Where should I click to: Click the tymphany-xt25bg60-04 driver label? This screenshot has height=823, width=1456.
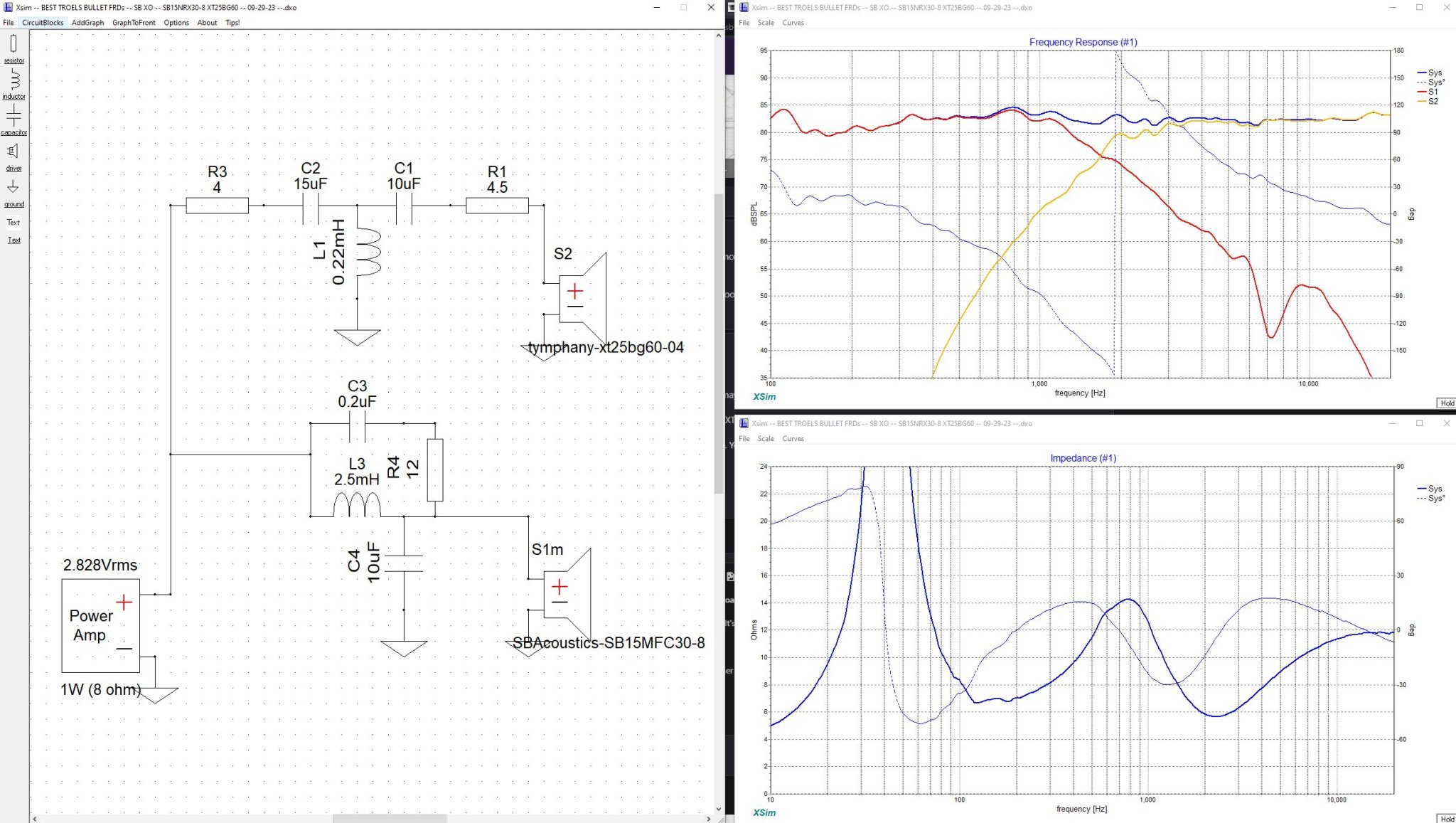606,348
